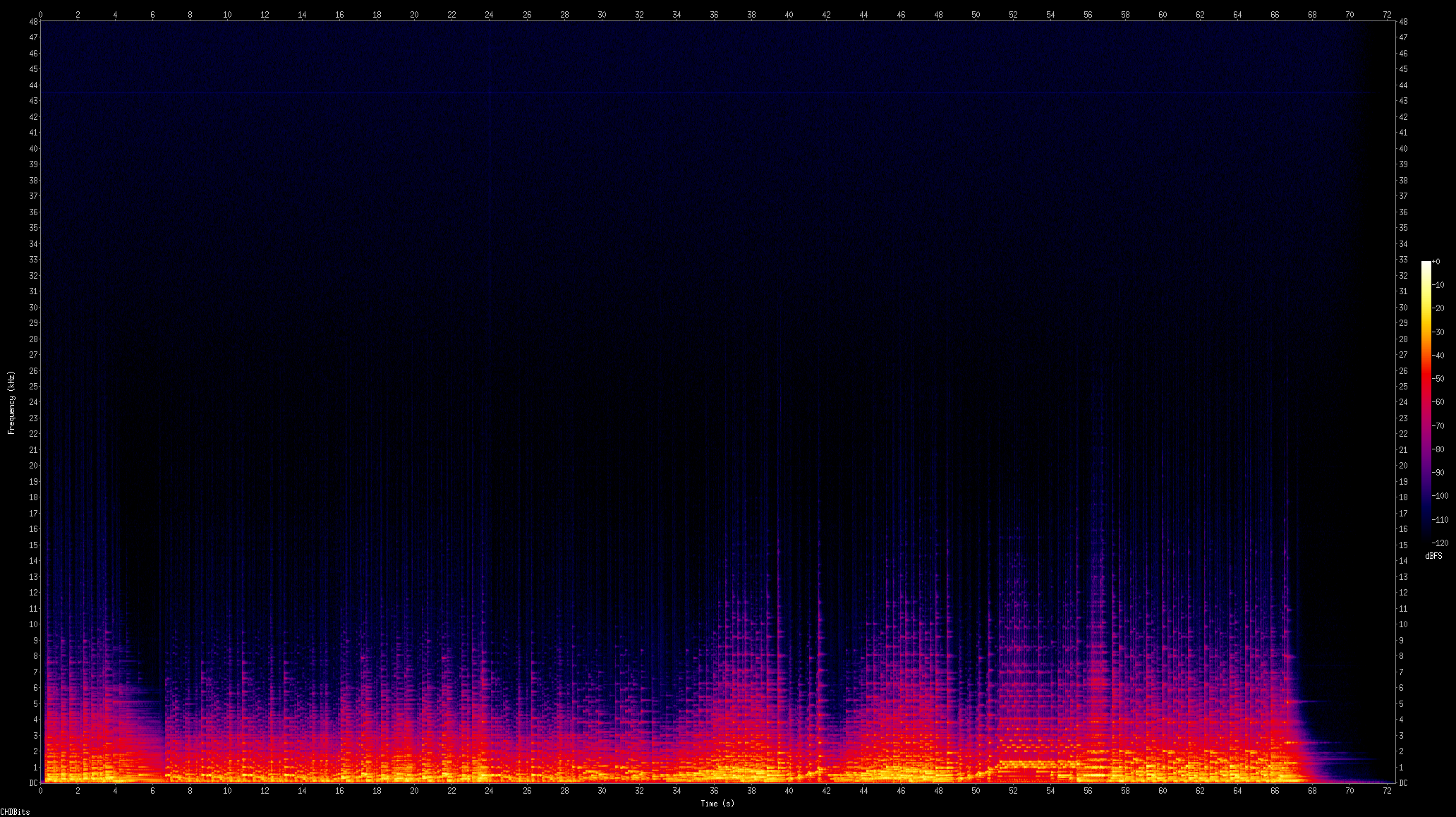1456x817 pixels.
Task: Pick the "-30" label on the dBFS color scale
Action: (x=1438, y=332)
